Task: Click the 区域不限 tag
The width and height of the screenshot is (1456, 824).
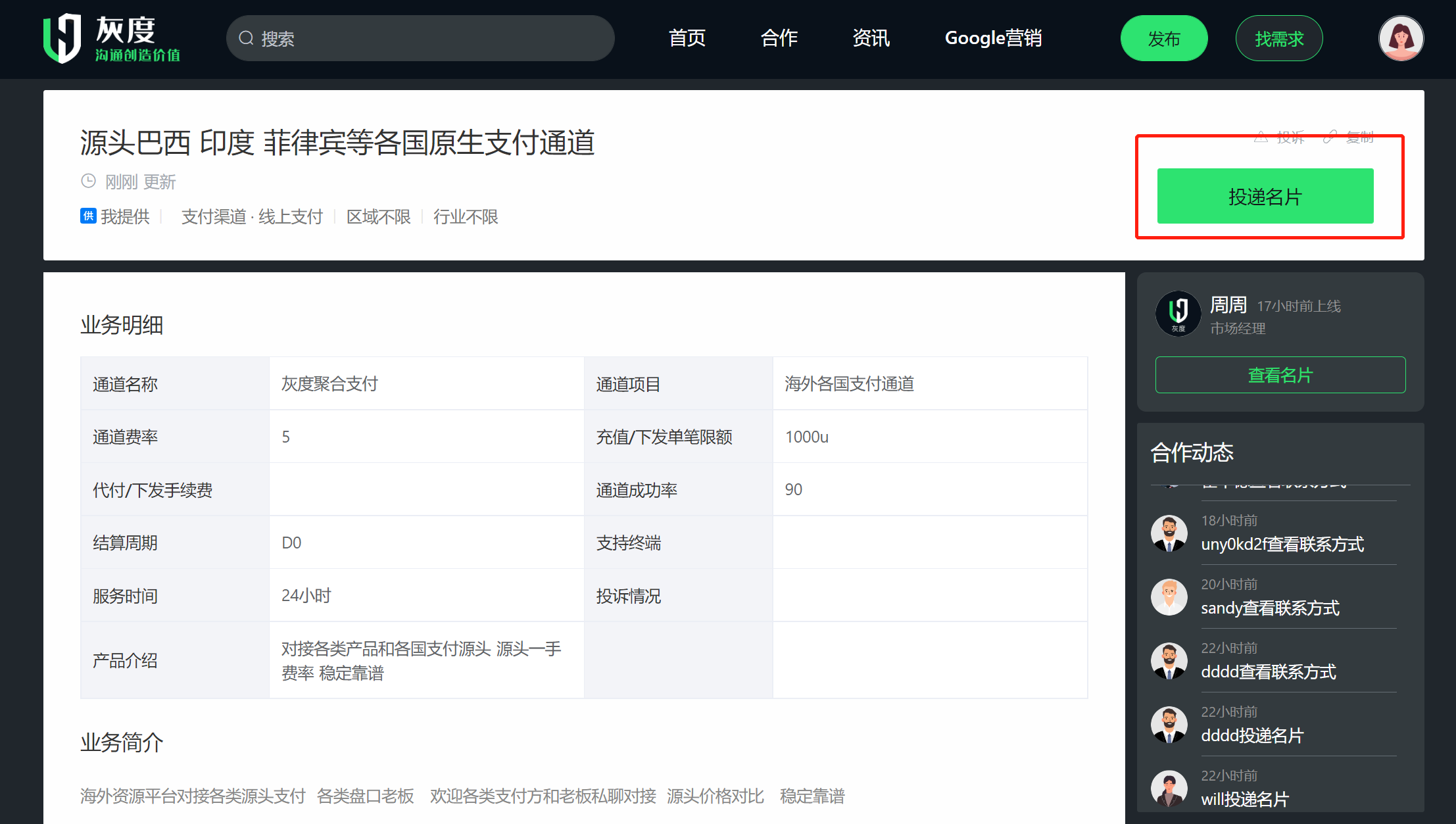Action: tap(378, 216)
